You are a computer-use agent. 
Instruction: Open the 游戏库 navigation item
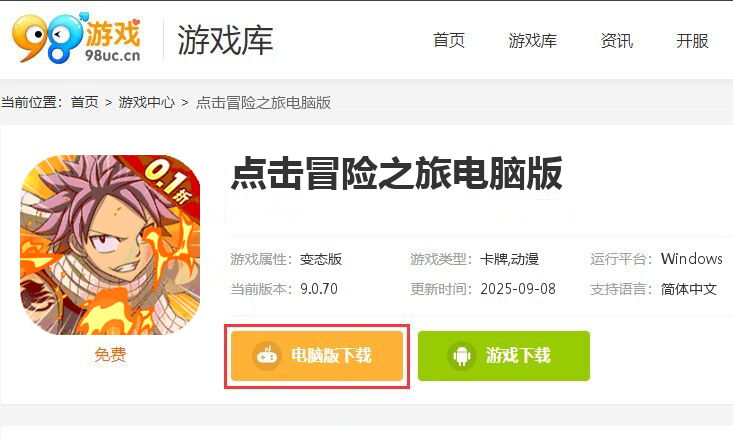(532, 40)
